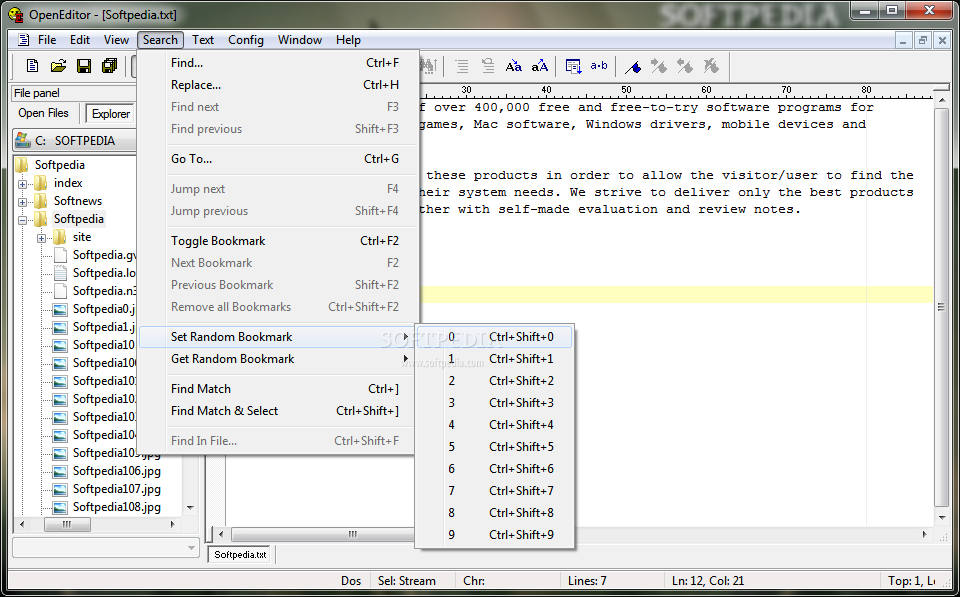Open the Config menu
The image size is (960, 597).
pos(246,40)
